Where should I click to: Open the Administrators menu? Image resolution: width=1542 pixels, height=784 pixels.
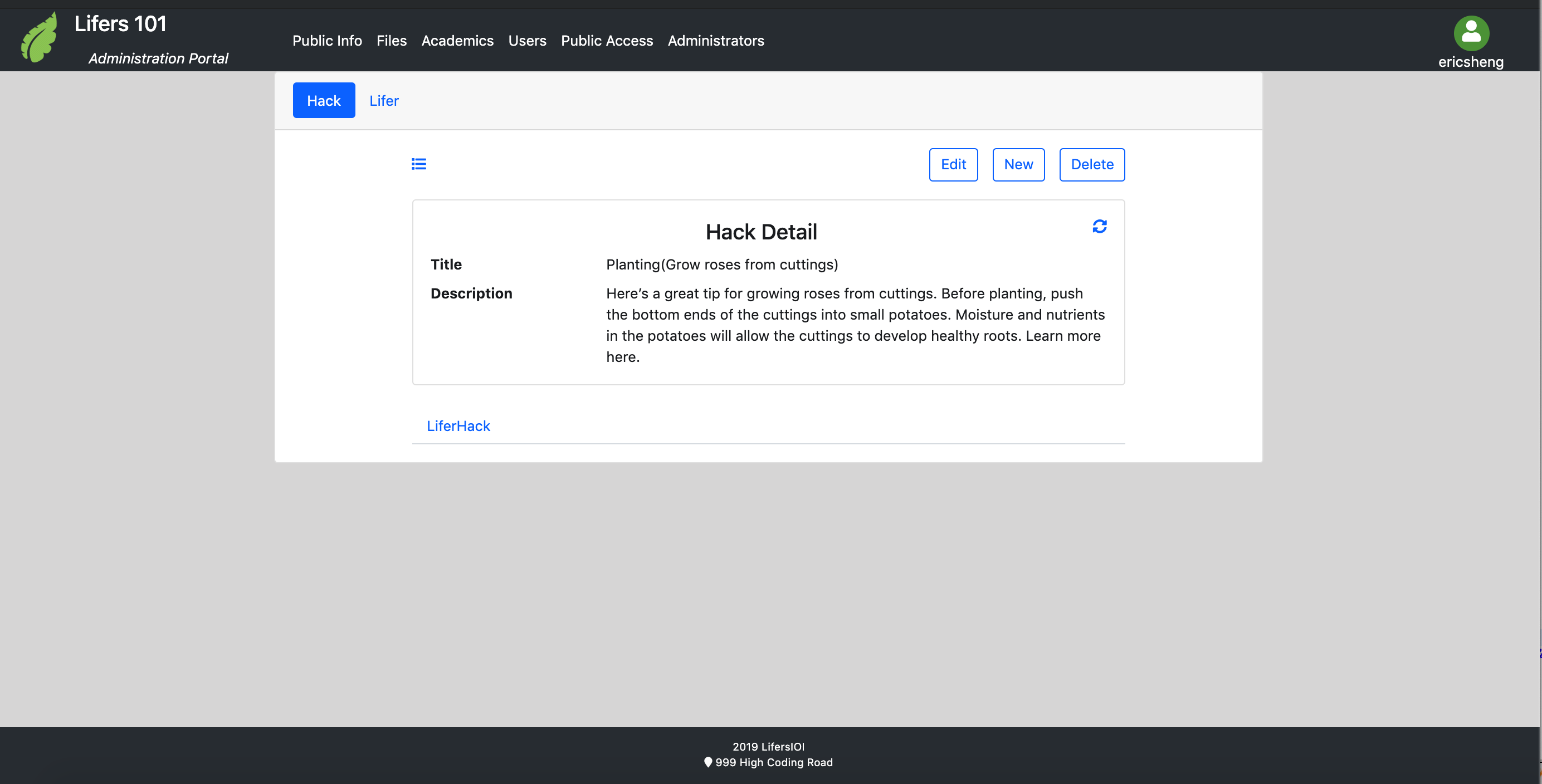point(715,41)
